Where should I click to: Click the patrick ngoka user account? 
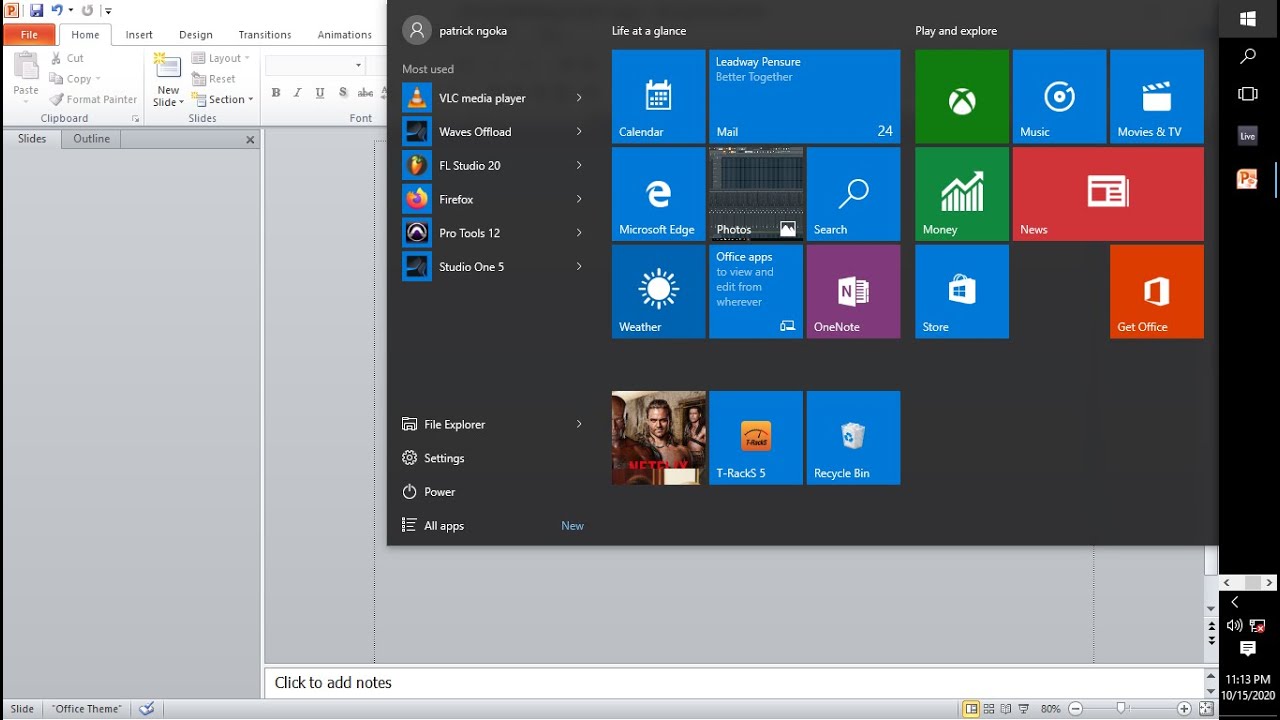click(456, 31)
